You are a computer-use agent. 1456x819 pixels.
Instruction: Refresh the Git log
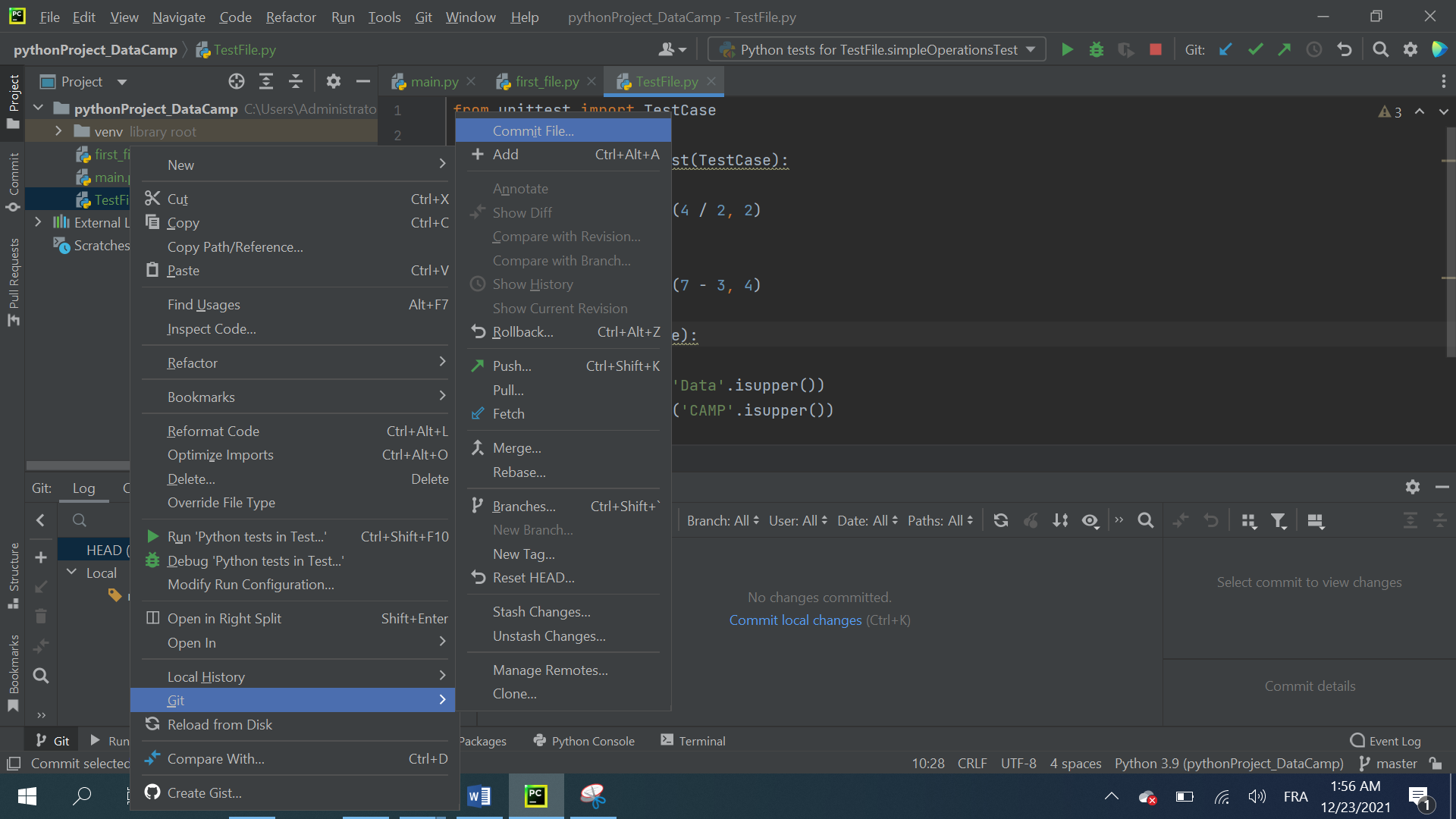1001,521
